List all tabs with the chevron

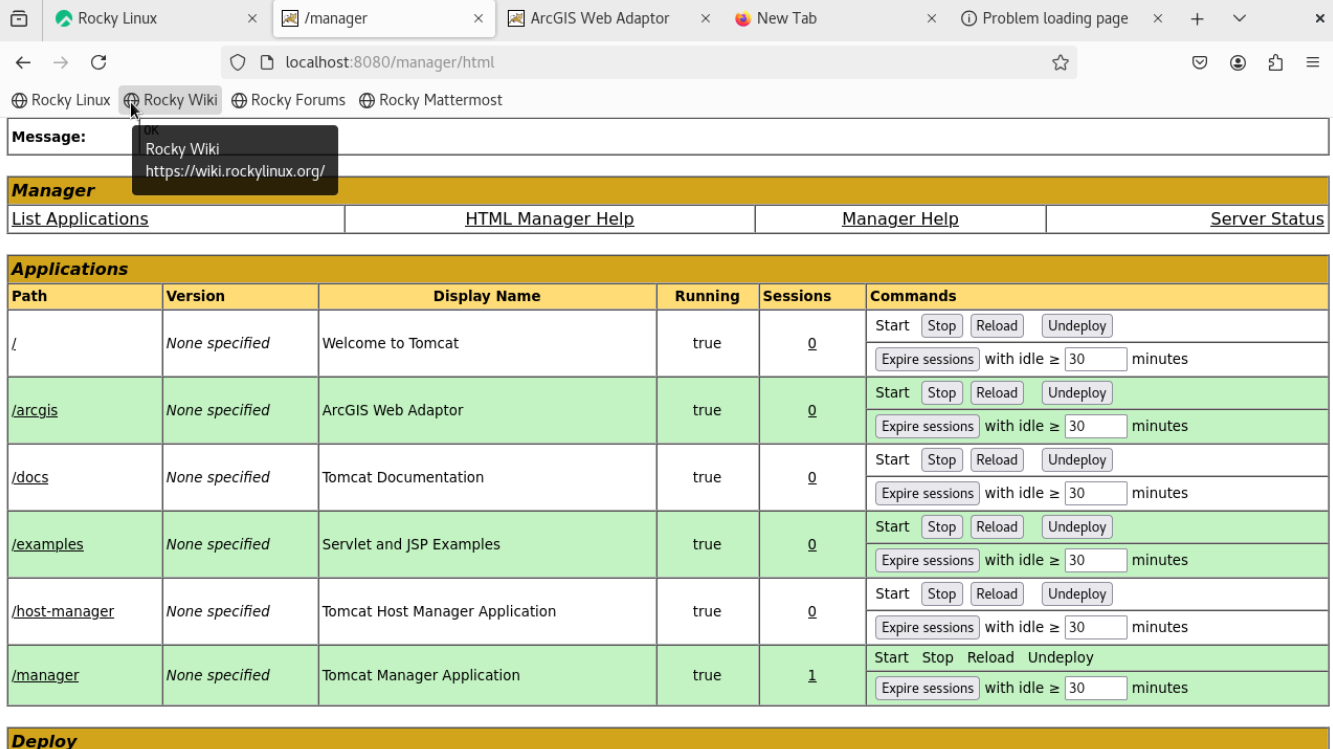[x=1239, y=18]
